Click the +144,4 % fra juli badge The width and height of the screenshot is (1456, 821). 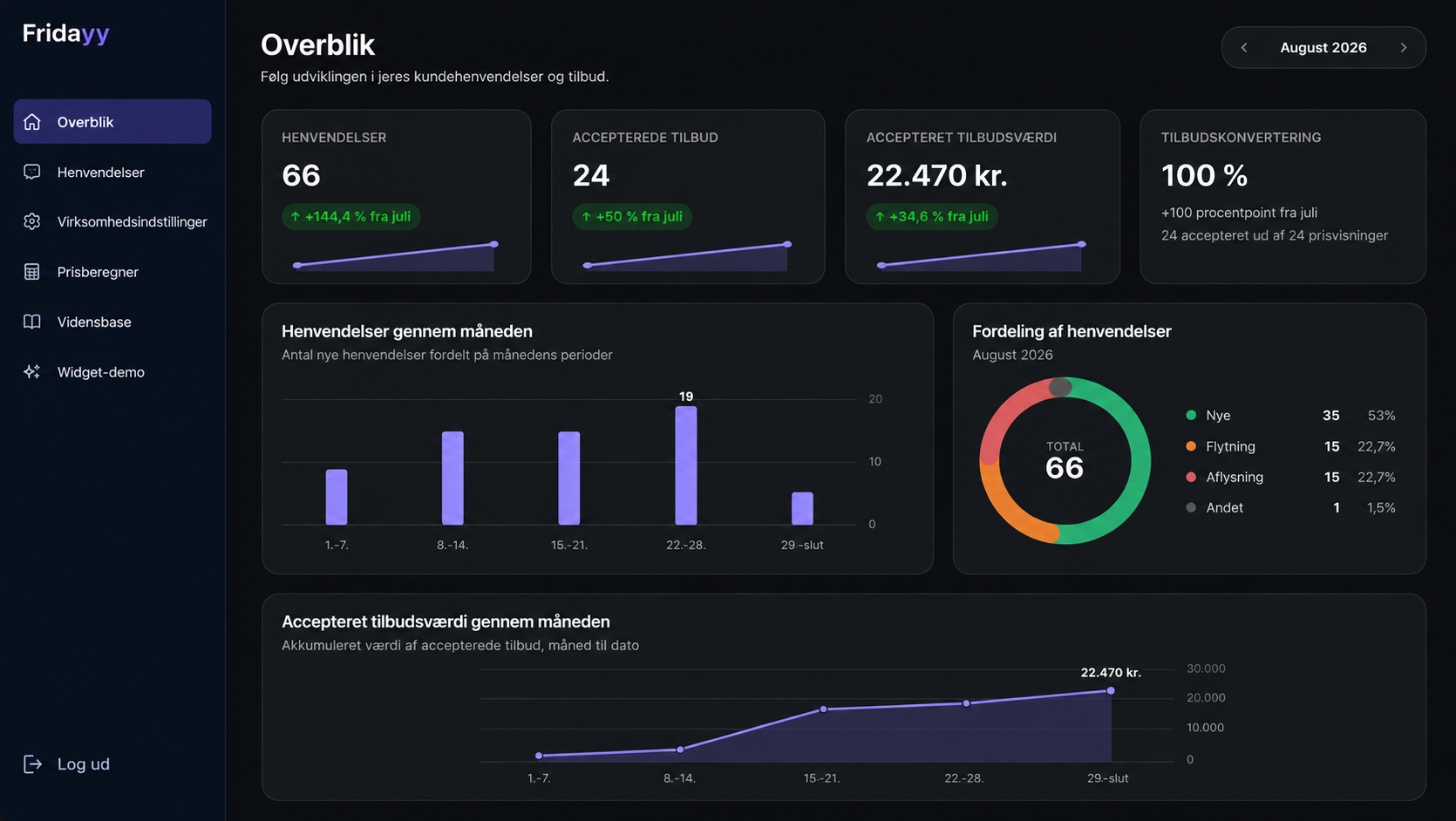(350, 216)
